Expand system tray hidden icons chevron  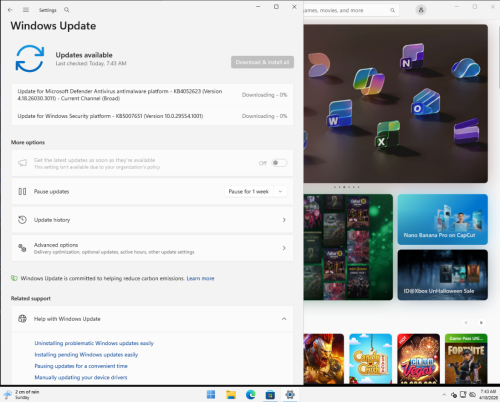(444, 395)
